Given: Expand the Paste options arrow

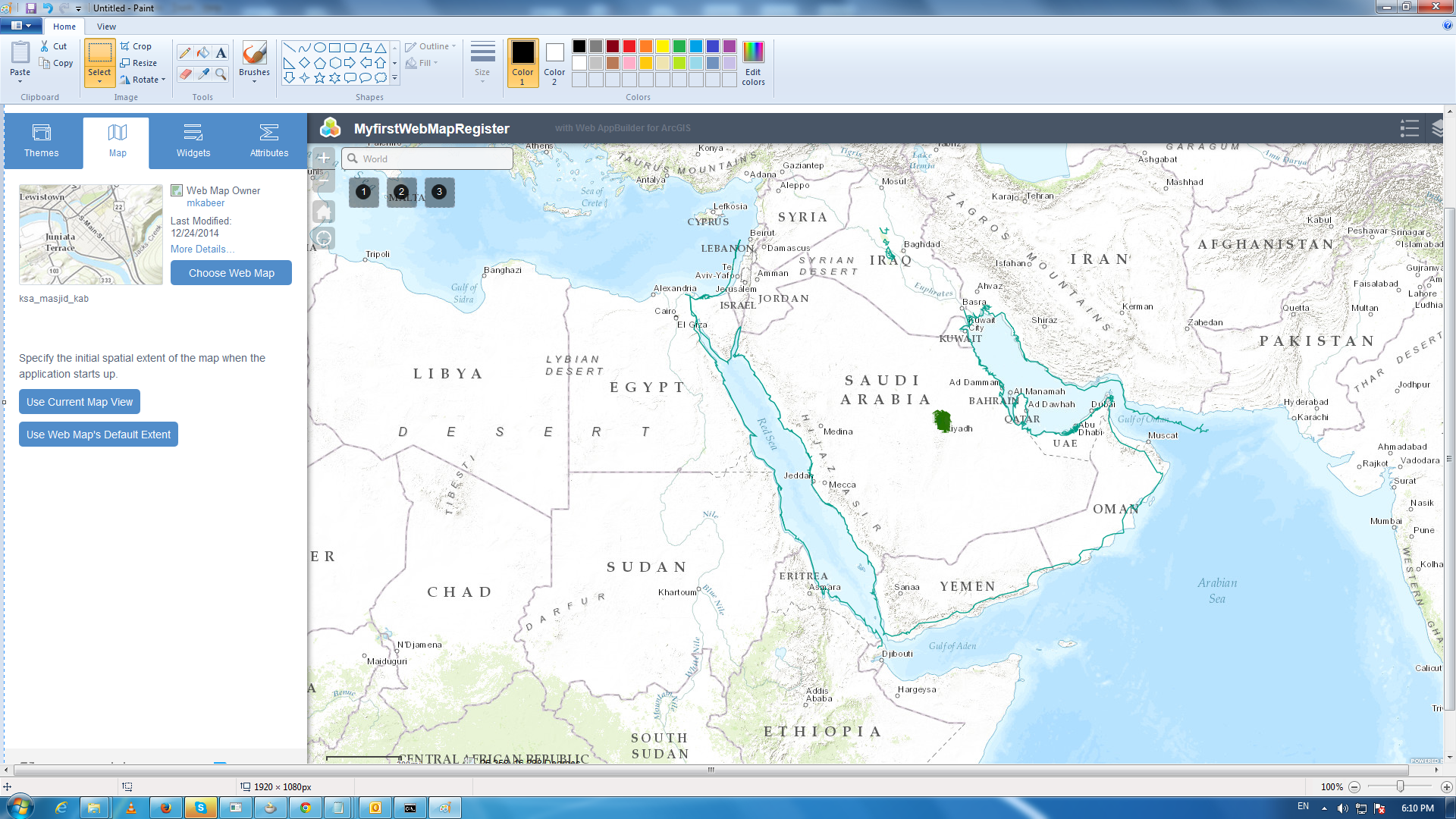Looking at the screenshot, I should click(x=20, y=81).
